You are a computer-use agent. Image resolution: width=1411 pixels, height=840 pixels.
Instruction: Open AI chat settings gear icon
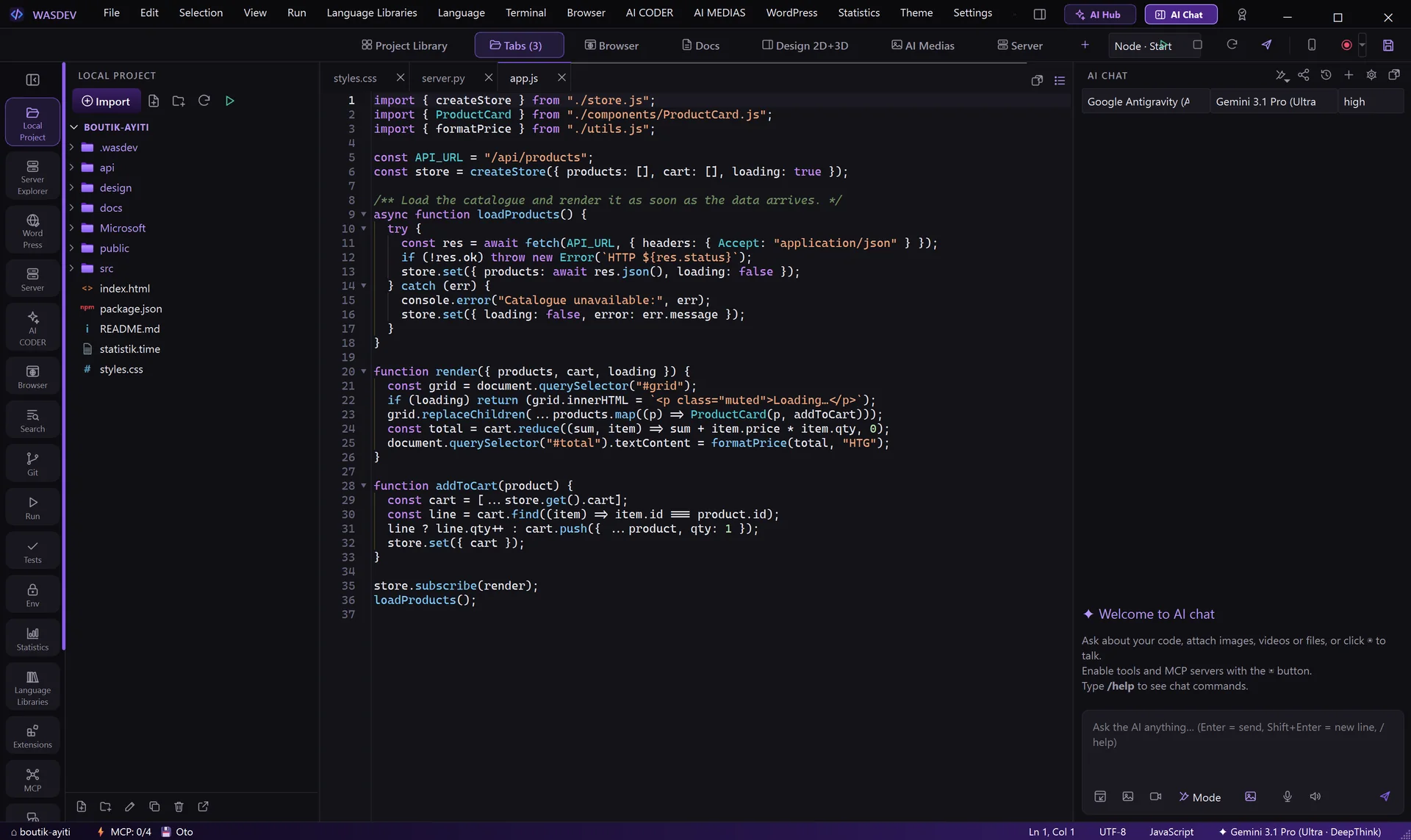coord(1371,75)
